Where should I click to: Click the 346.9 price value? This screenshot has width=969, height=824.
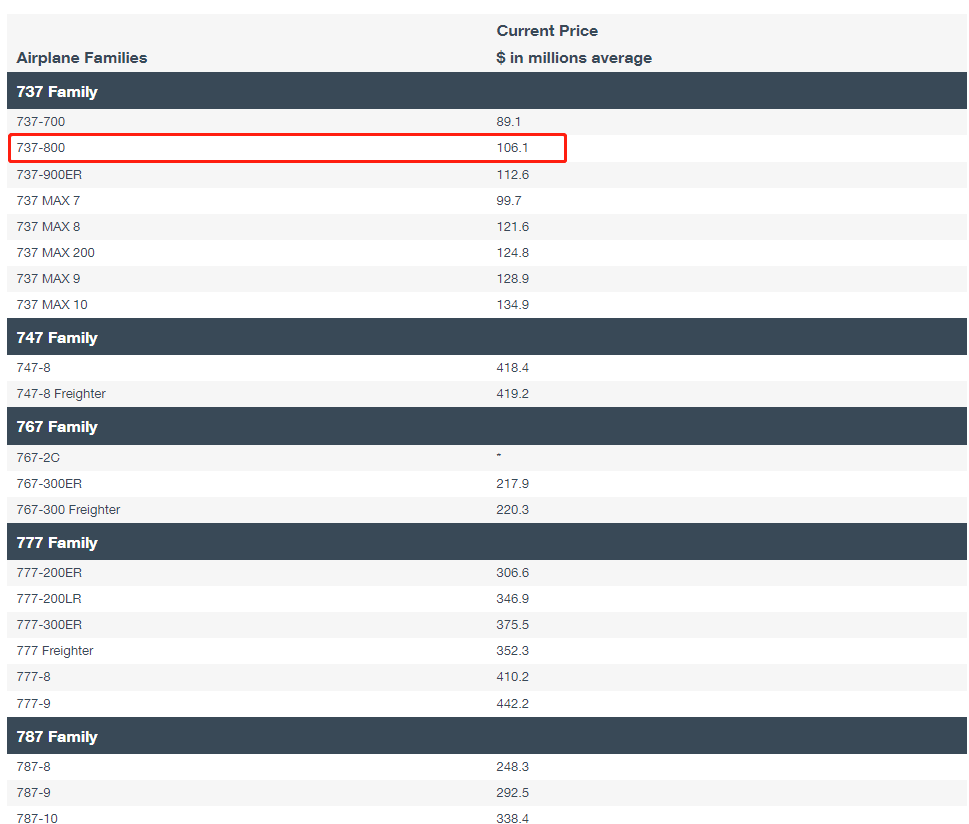coord(512,599)
